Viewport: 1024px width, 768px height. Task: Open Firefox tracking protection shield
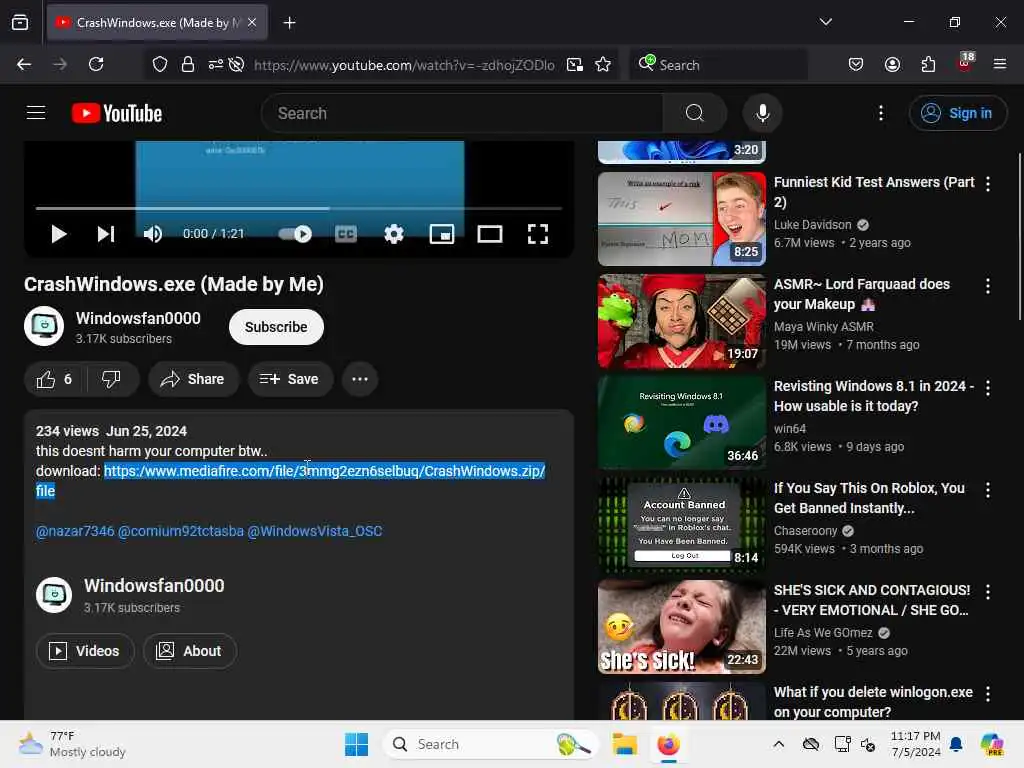tap(160, 64)
